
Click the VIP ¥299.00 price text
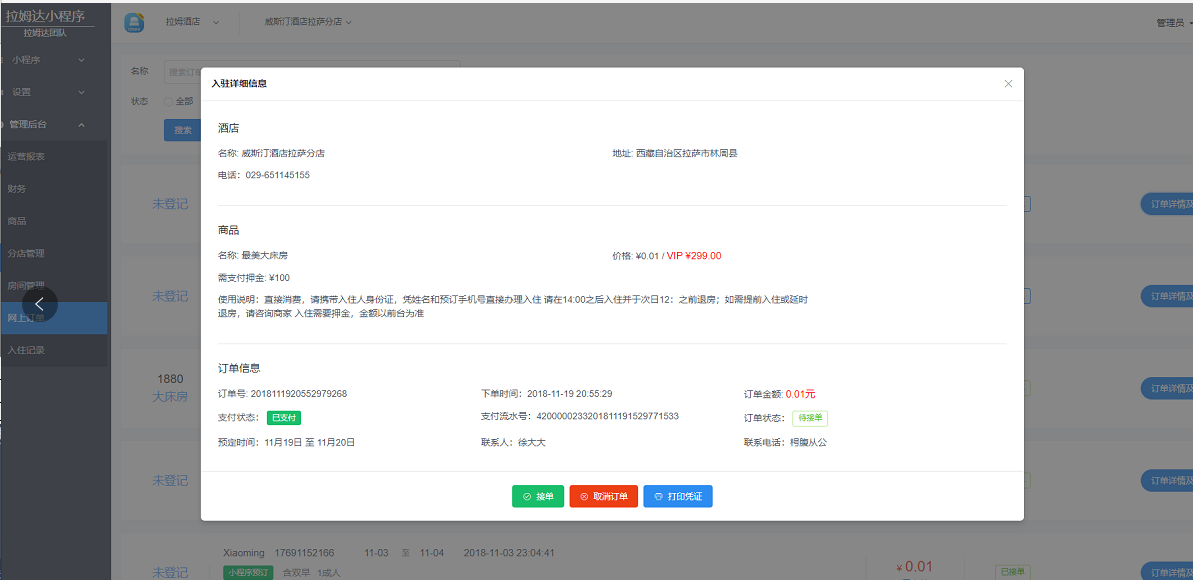tap(694, 256)
